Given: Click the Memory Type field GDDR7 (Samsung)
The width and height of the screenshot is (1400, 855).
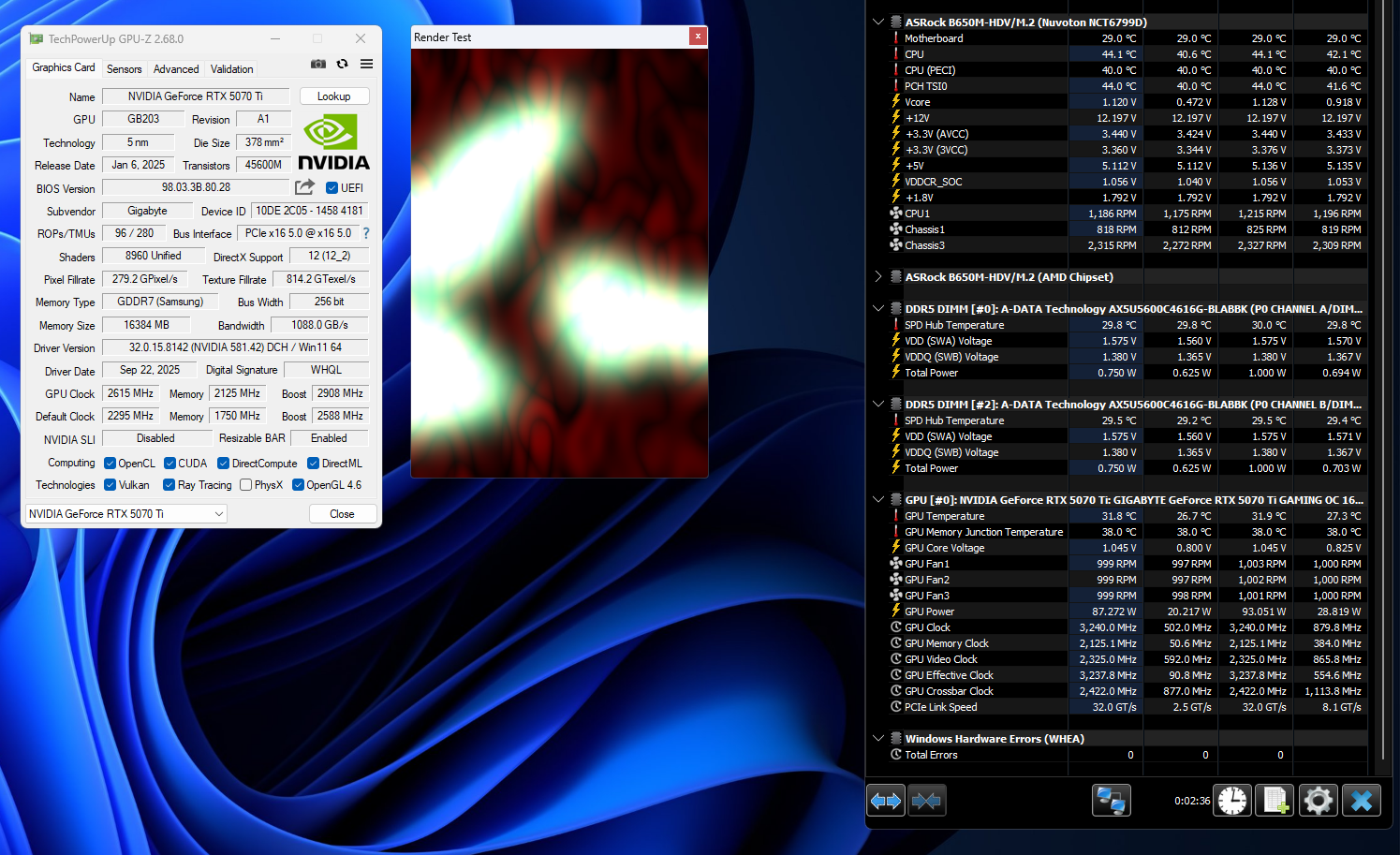Looking at the screenshot, I should tap(160, 302).
